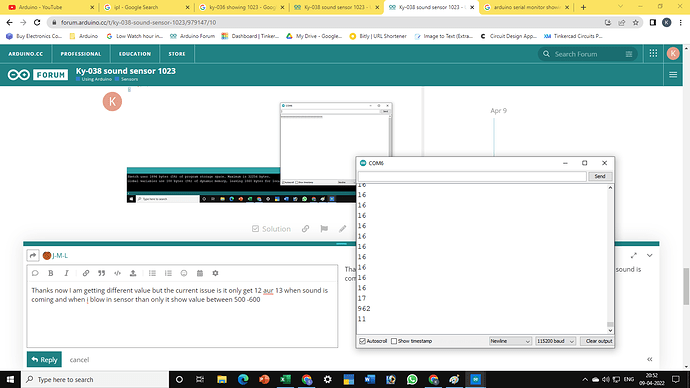This screenshot has width=690, height=388.
Task: Open the Newline line ending dropdown
Action: click(510, 341)
